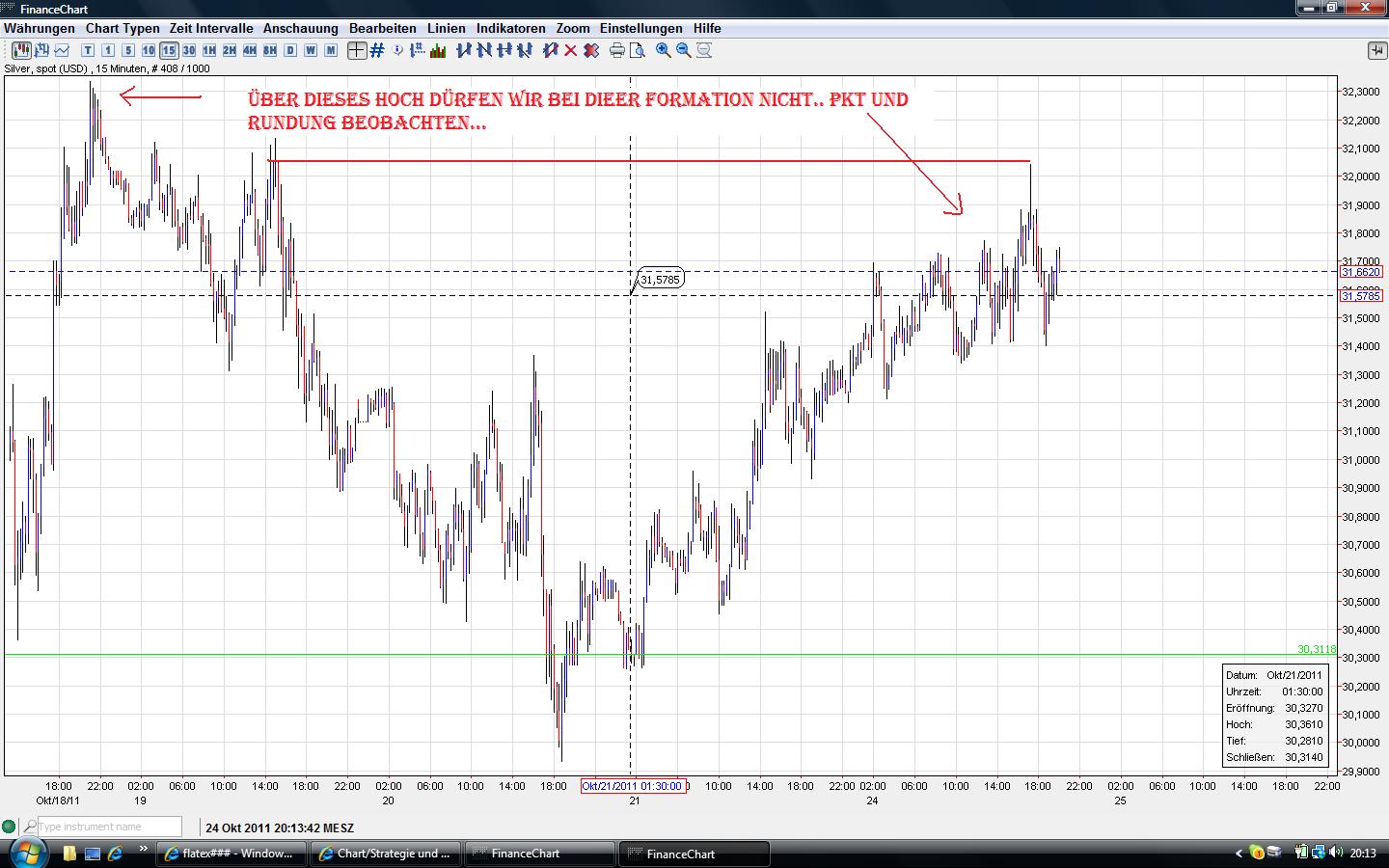1389x868 pixels.
Task: Select the third line drawing tool
Action: [x=504, y=50]
